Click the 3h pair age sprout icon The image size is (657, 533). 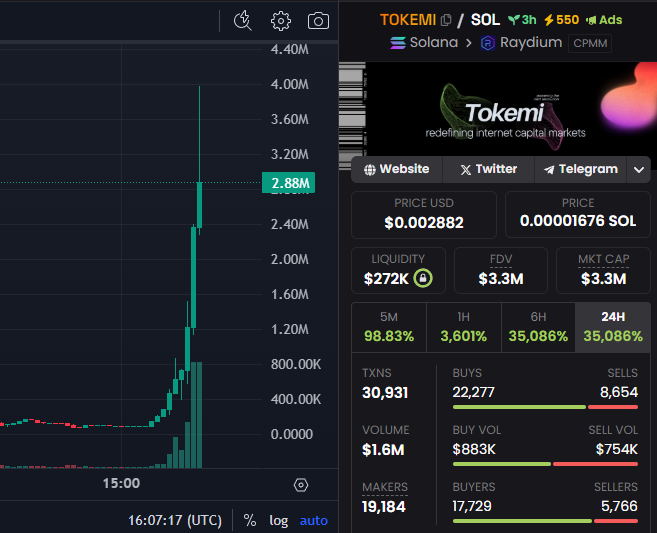tap(514, 20)
